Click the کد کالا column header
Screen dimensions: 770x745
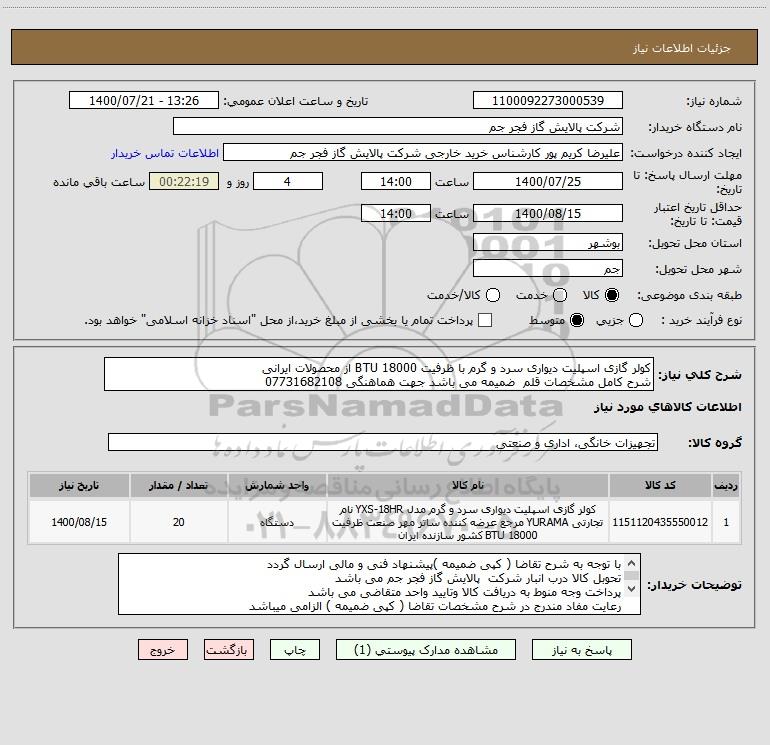point(660,485)
